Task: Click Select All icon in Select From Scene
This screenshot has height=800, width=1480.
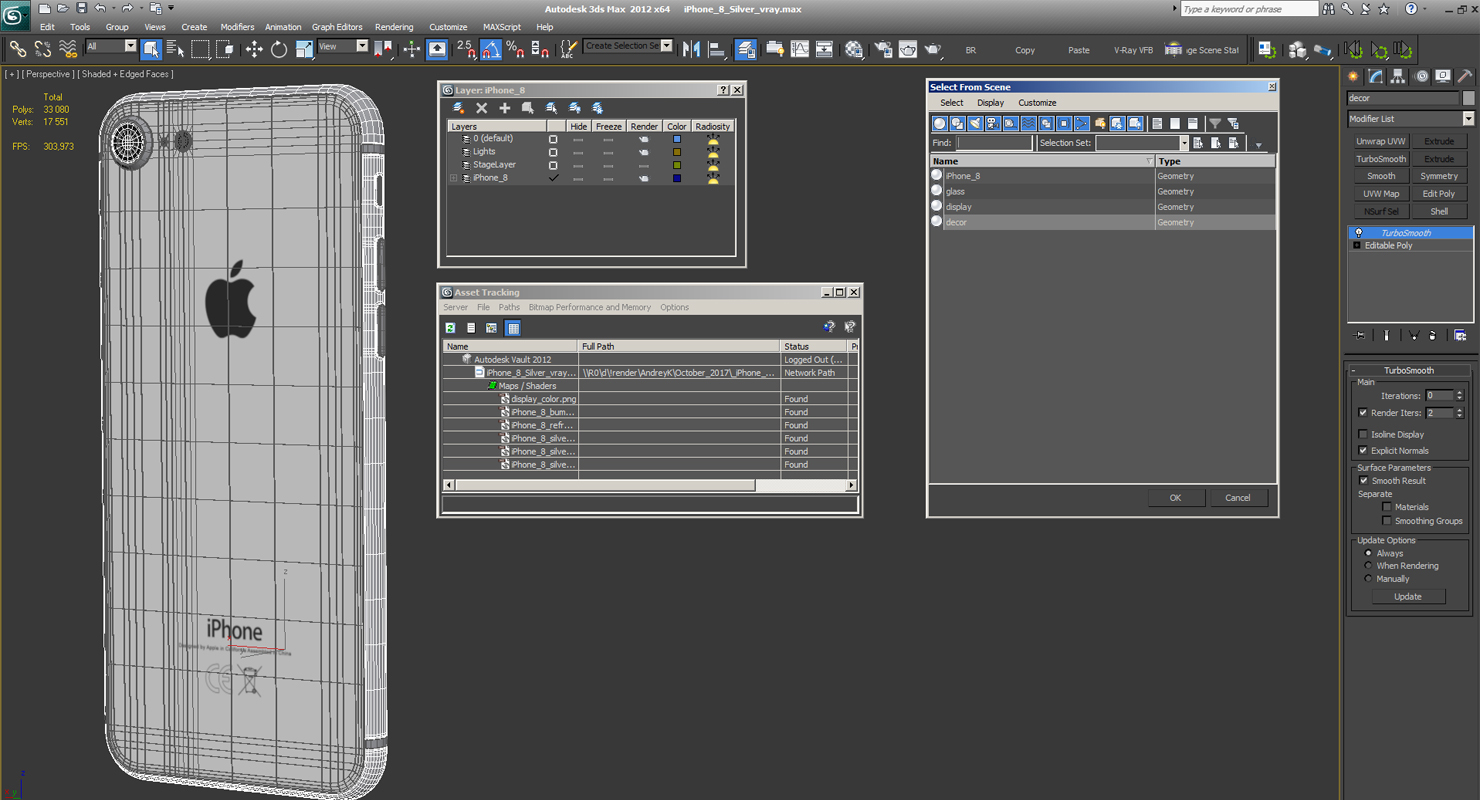Action: [1157, 123]
